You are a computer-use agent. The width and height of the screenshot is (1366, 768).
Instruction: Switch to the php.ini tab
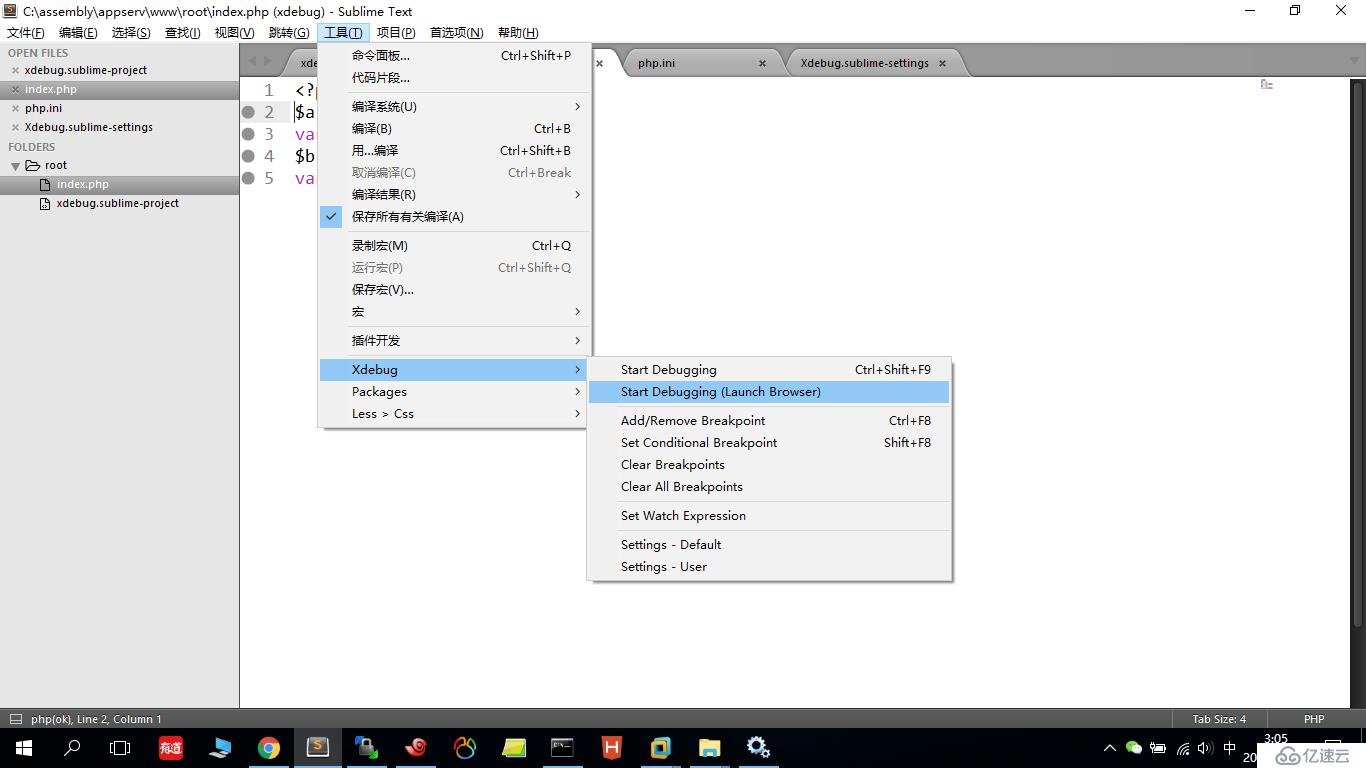coord(657,63)
